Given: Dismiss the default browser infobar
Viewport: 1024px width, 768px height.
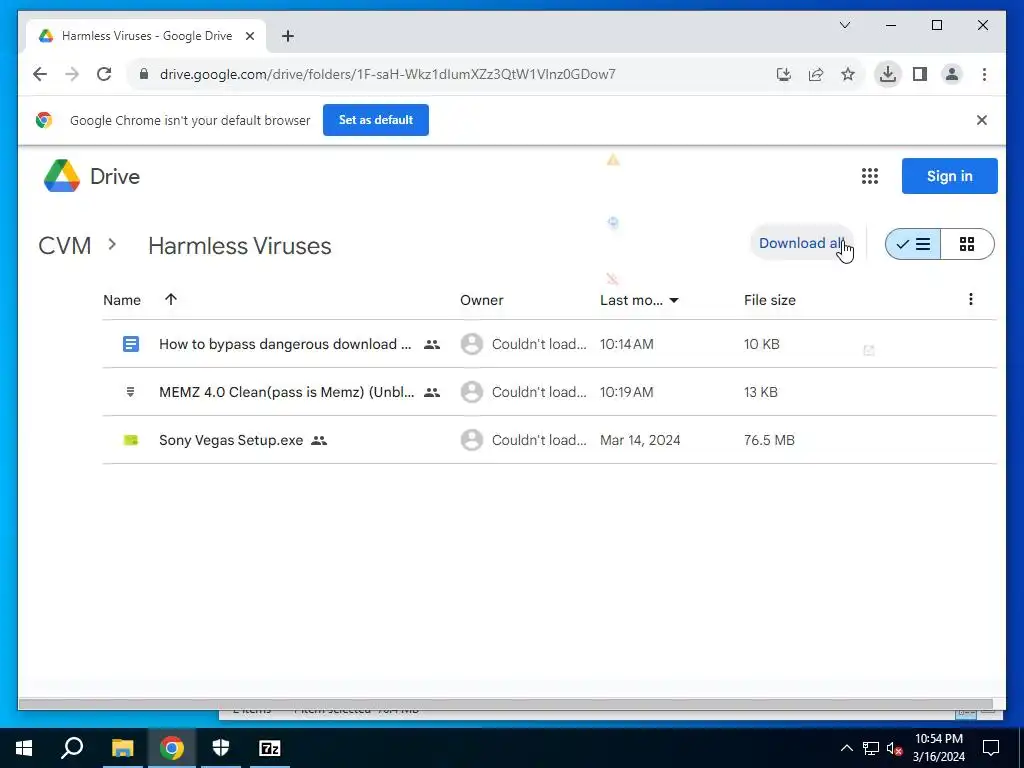Looking at the screenshot, I should click(982, 120).
